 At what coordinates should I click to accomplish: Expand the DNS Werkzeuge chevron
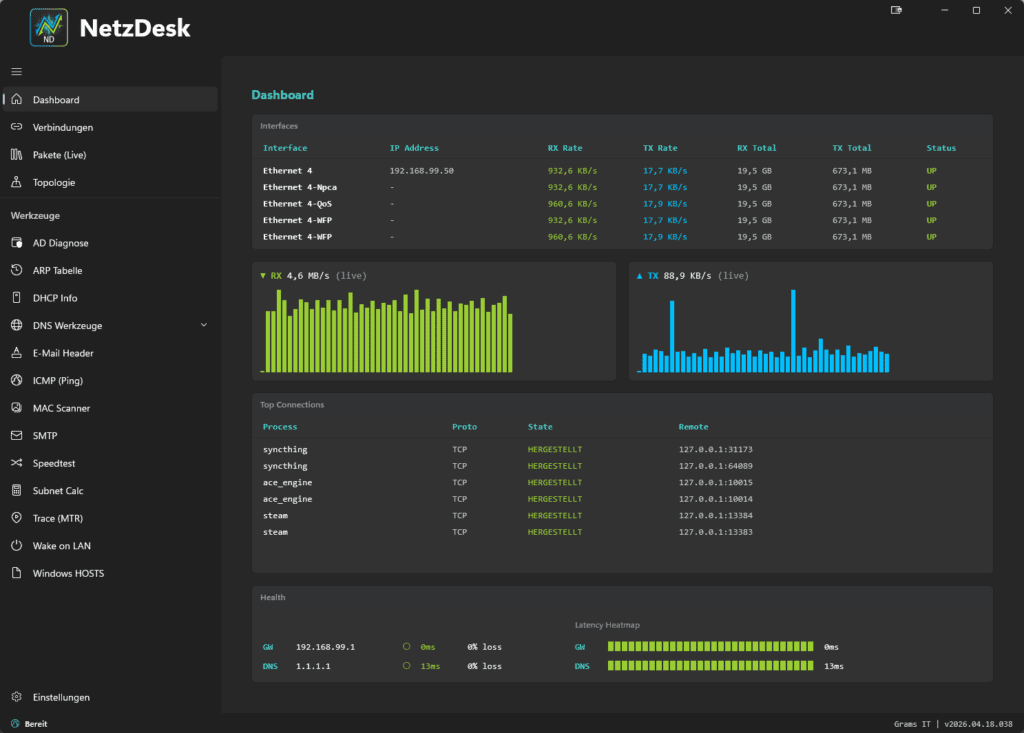(204, 325)
